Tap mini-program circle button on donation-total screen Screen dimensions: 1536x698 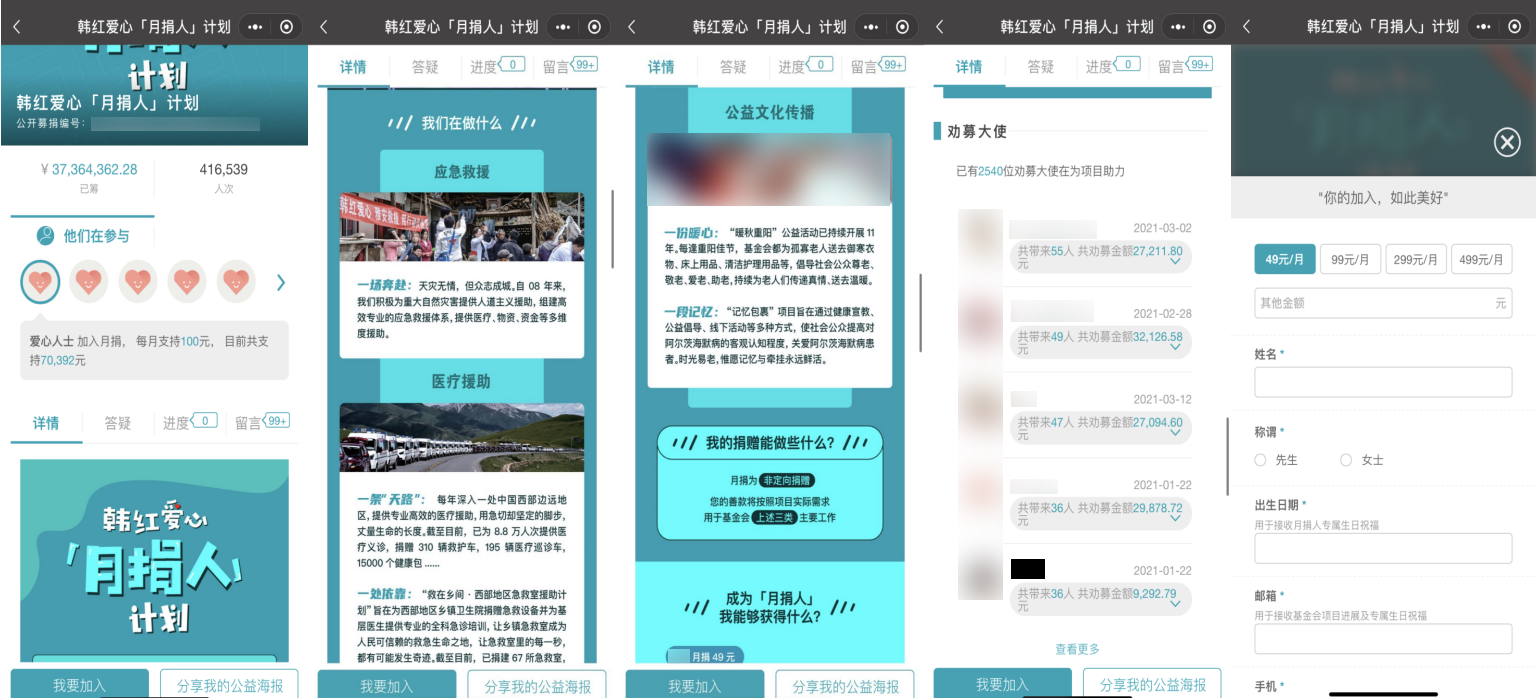tap(287, 27)
